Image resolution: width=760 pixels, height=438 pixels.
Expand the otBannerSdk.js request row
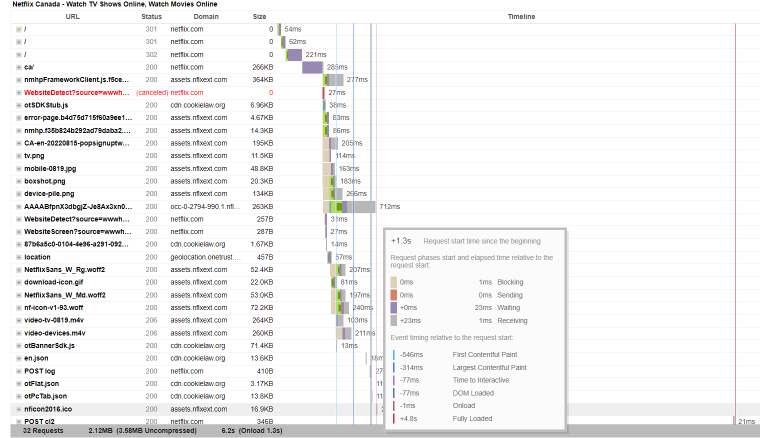18,346
